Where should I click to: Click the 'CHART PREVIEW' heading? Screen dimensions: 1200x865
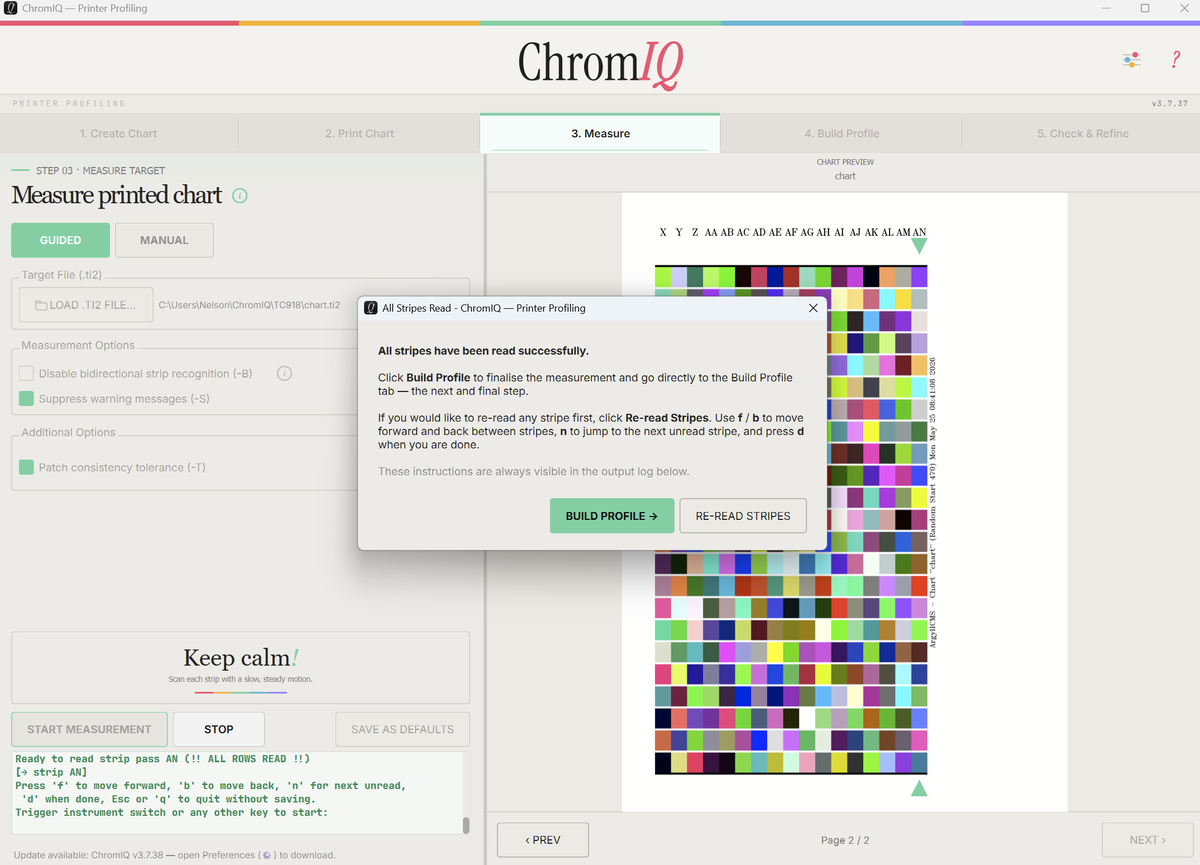tap(845, 162)
